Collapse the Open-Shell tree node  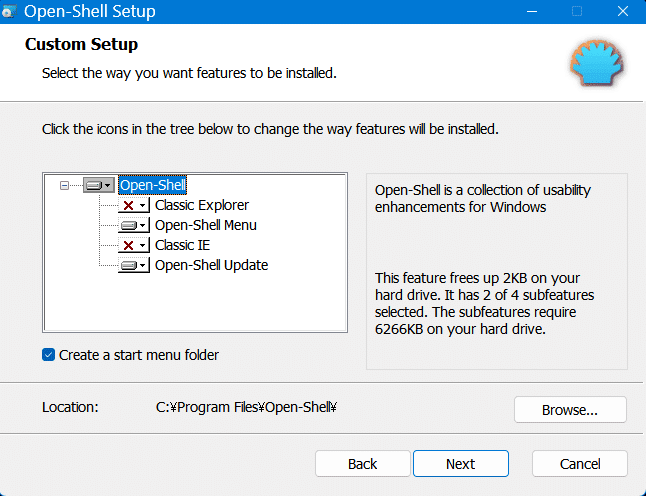pos(64,185)
